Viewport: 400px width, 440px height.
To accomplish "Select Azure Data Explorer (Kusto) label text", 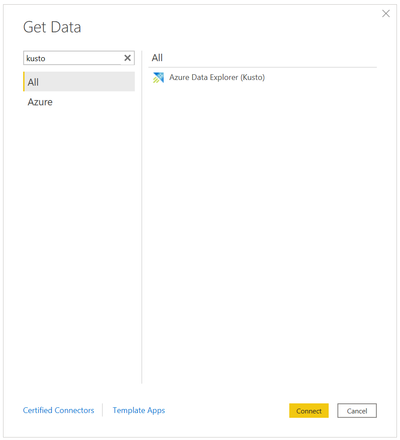I will coord(217,77).
